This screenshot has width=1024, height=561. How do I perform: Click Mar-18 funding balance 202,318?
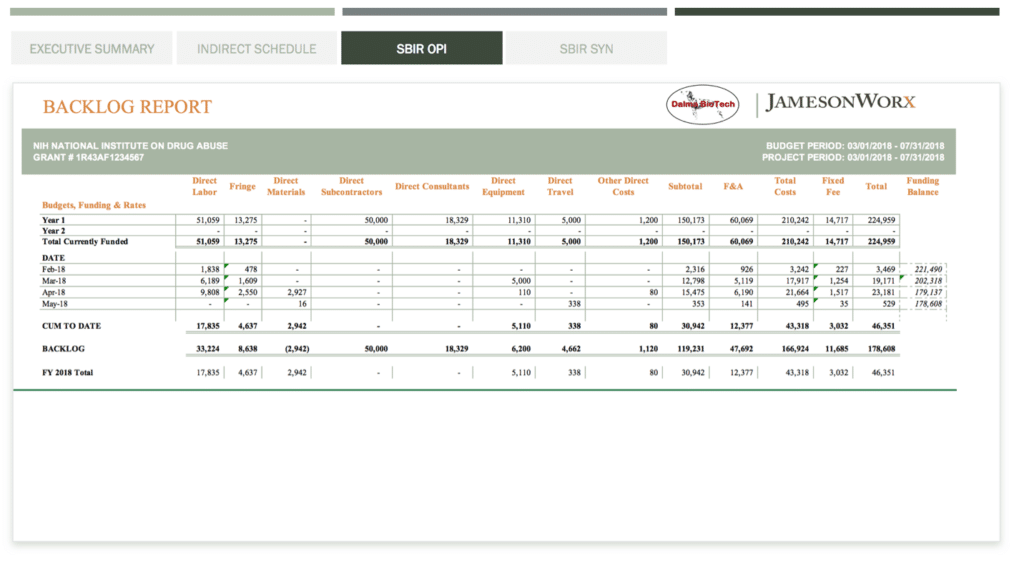pos(928,281)
